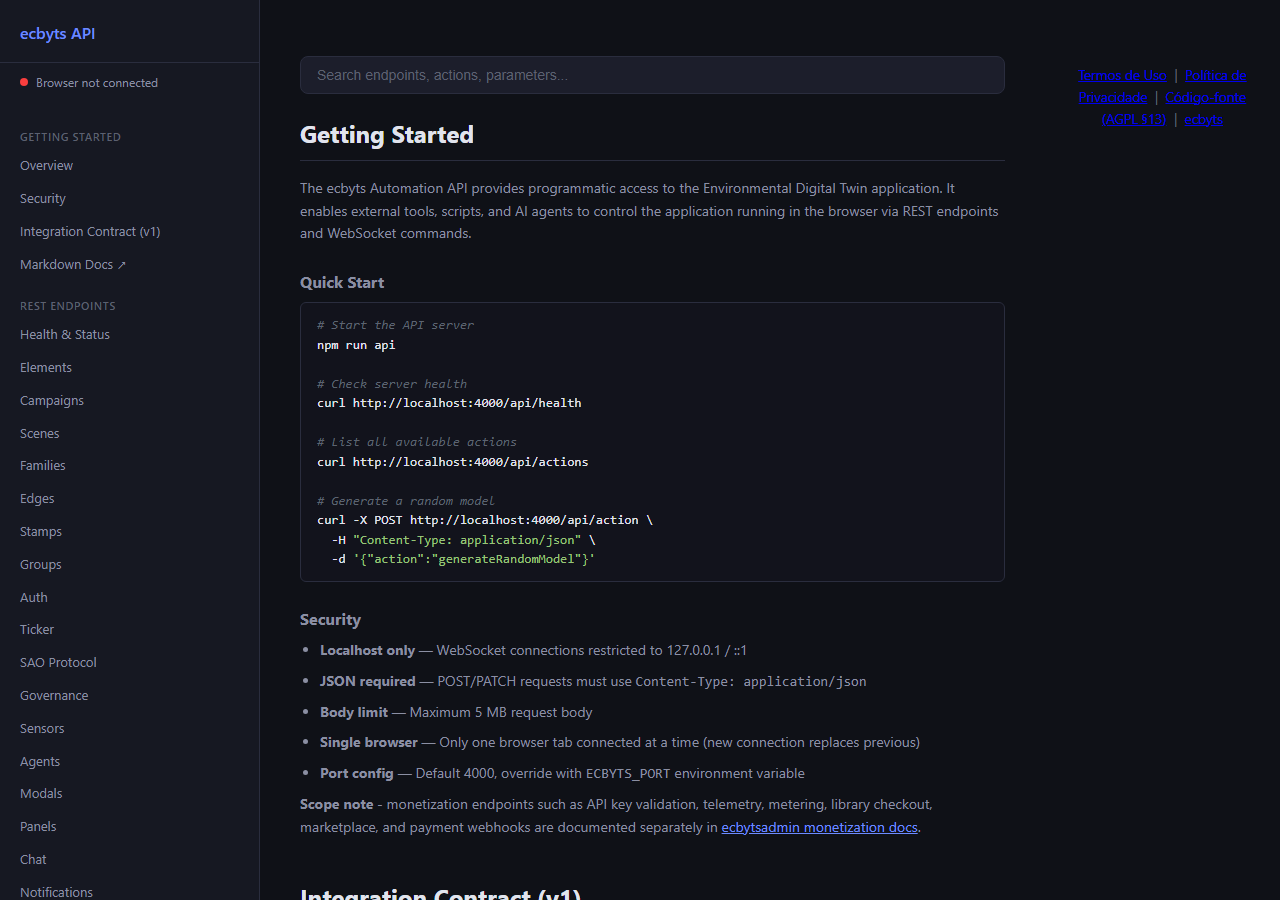Follow the ecbytsadmin monetization docs link
The width and height of the screenshot is (1280, 900).
pos(819,828)
